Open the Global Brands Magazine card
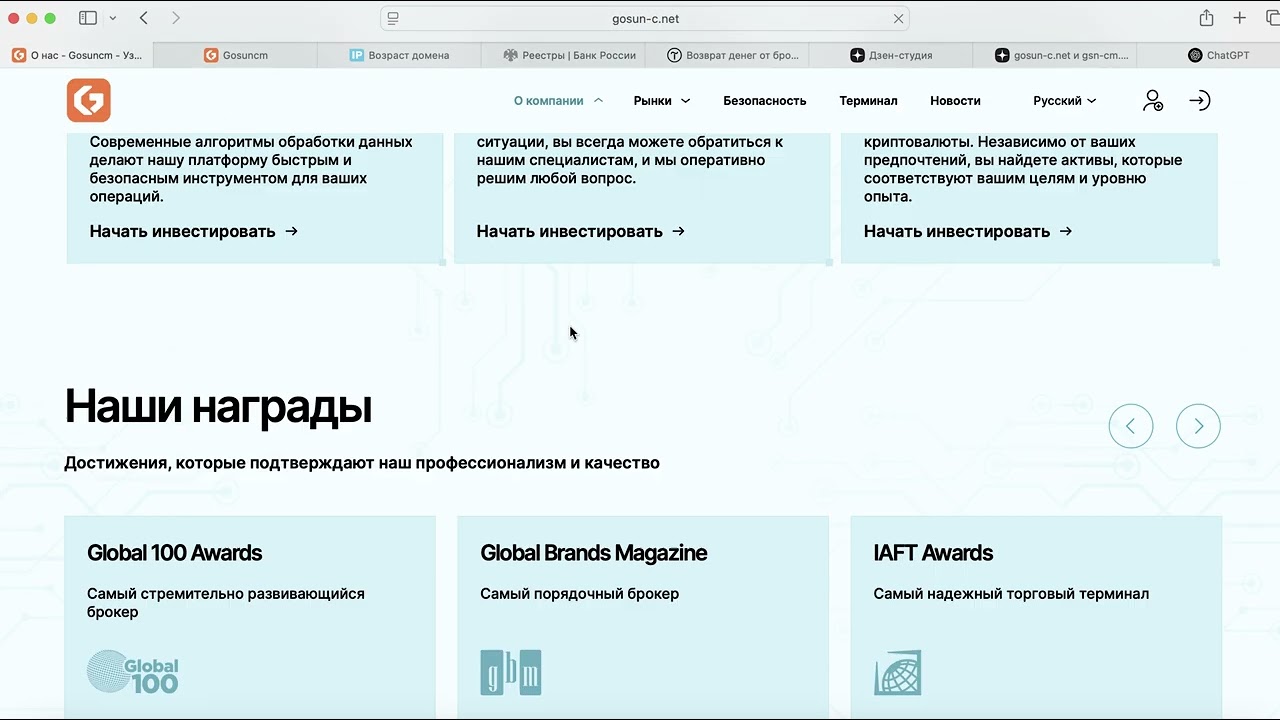 (x=643, y=617)
